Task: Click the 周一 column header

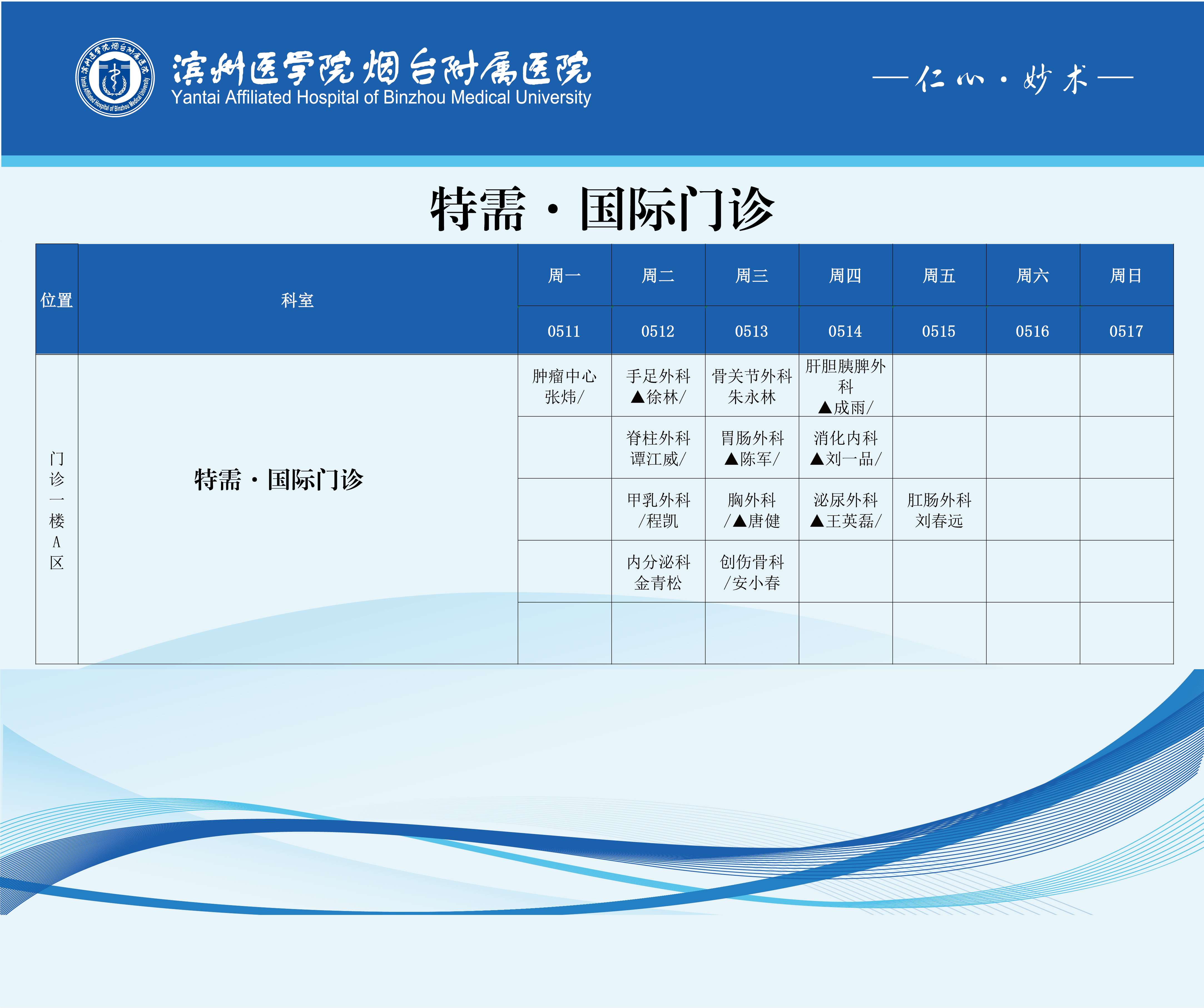Action: tap(564, 276)
